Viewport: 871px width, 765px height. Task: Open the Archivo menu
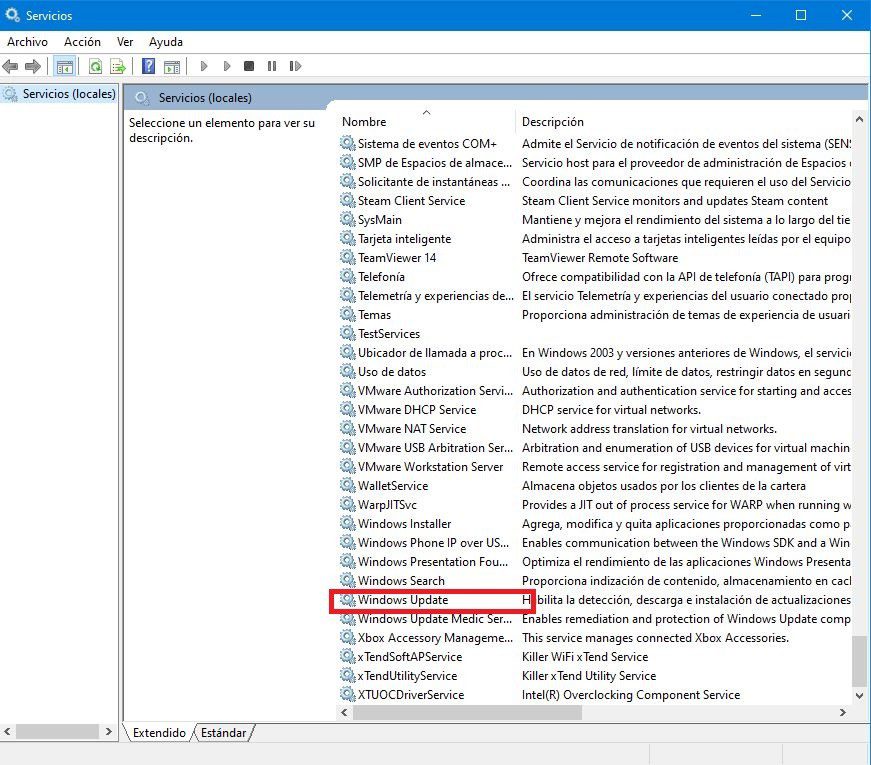coord(27,42)
